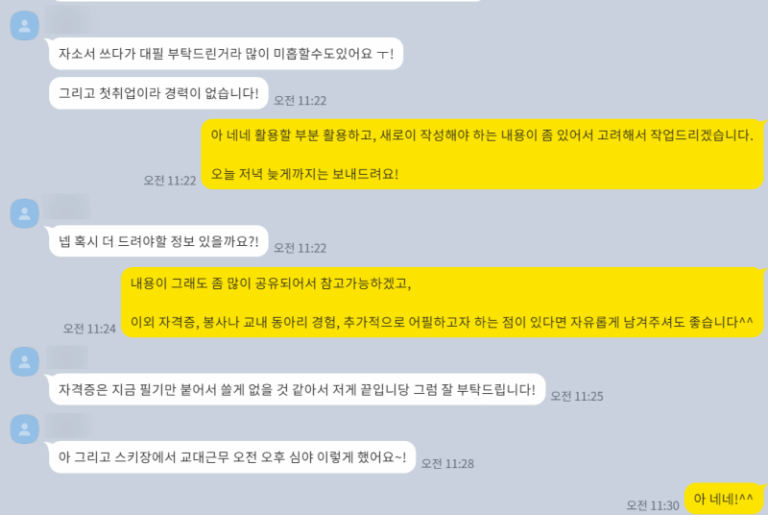The width and height of the screenshot is (768, 515).
Task: Click the yellow 아 네네 활용할 부분 bubble
Action: [482, 154]
